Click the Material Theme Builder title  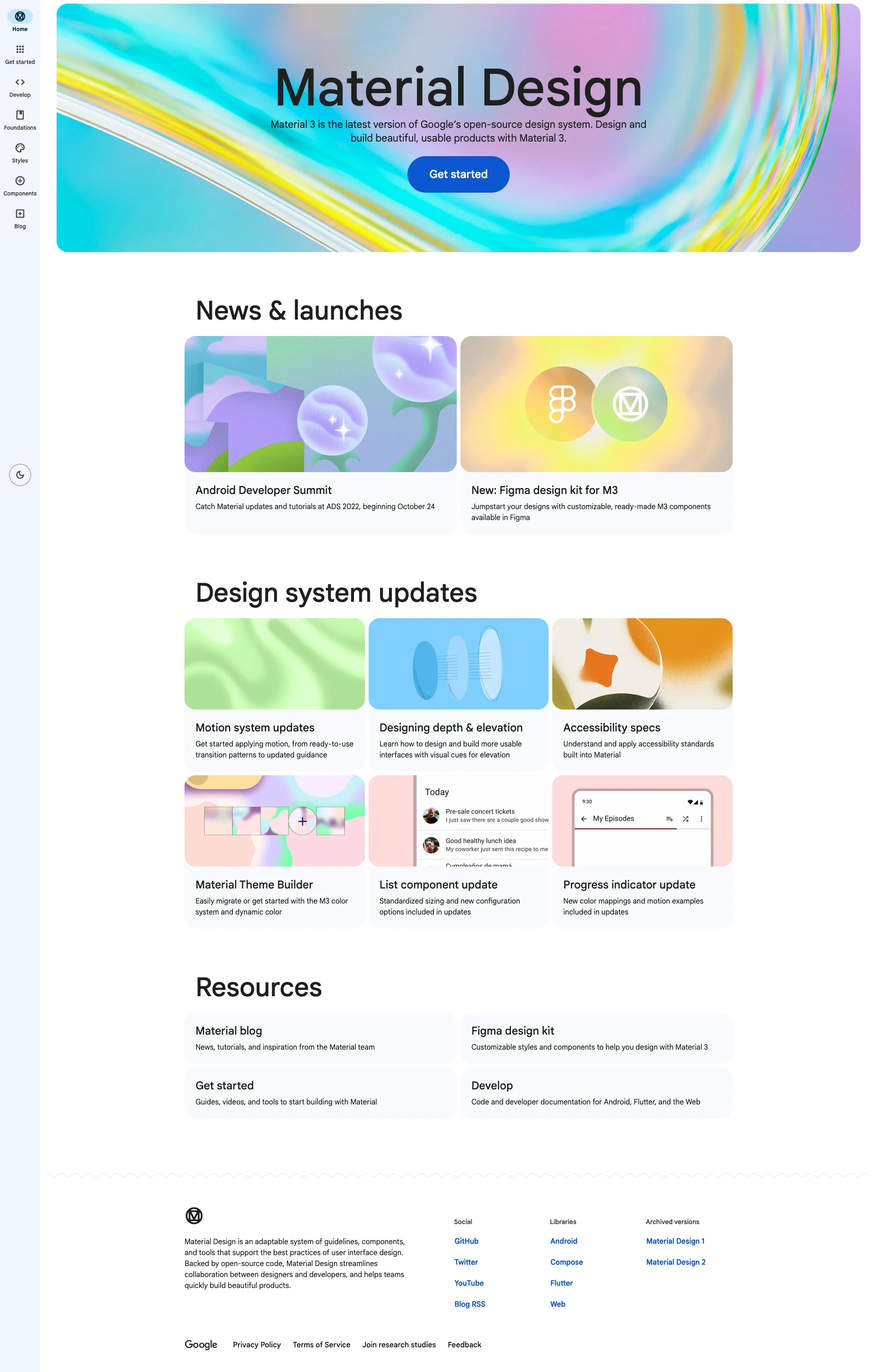(254, 885)
